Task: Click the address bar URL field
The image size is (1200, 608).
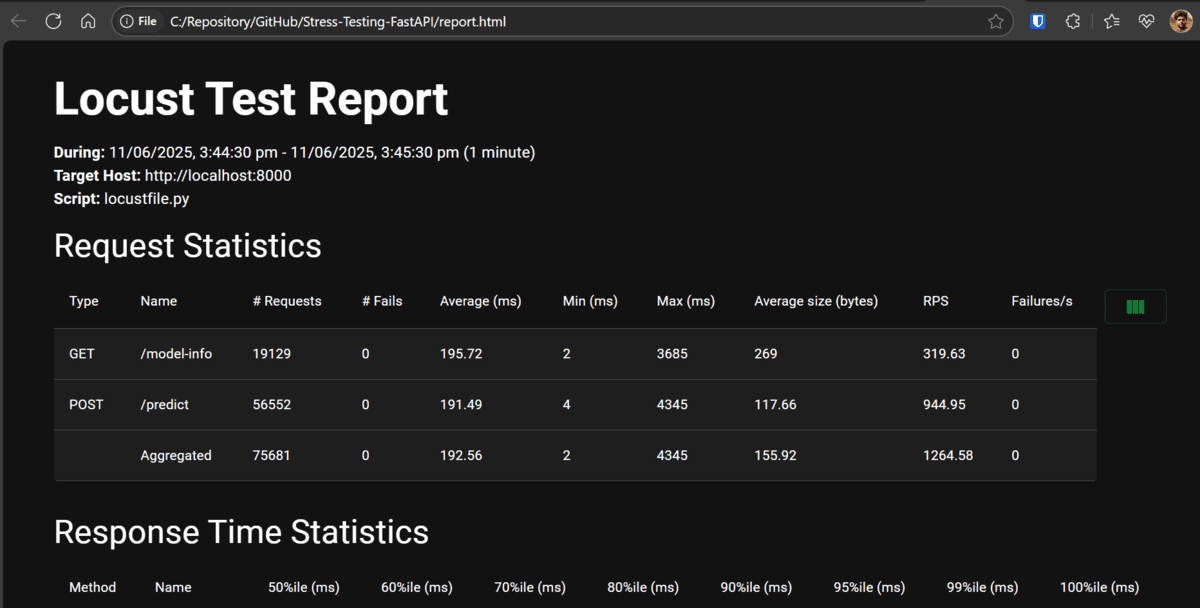Action: [x=560, y=21]
